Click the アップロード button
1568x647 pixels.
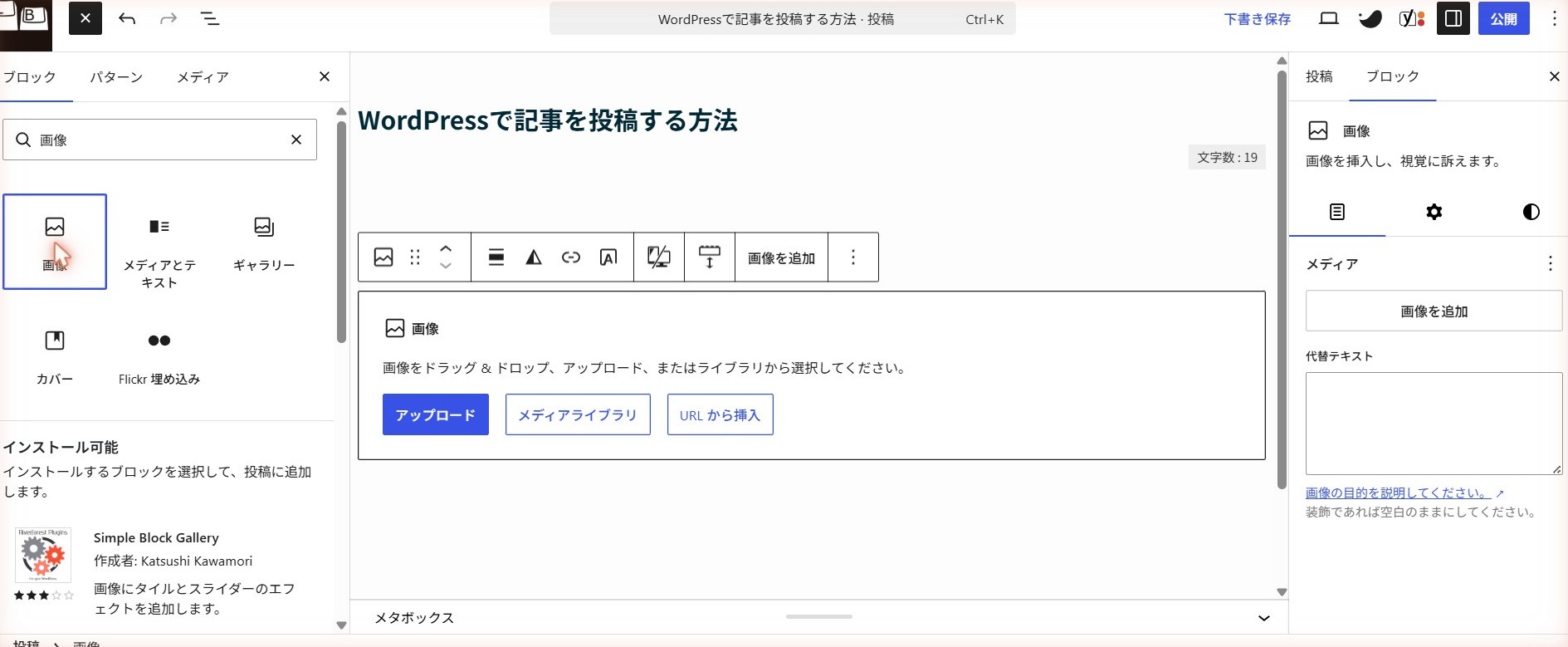coord(436,414)
